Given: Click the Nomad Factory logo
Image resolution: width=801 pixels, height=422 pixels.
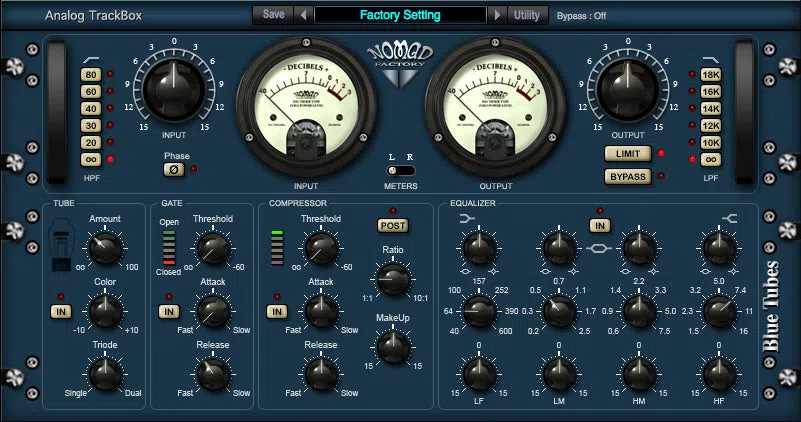Looking at the screenshot, I should [400, 64].
